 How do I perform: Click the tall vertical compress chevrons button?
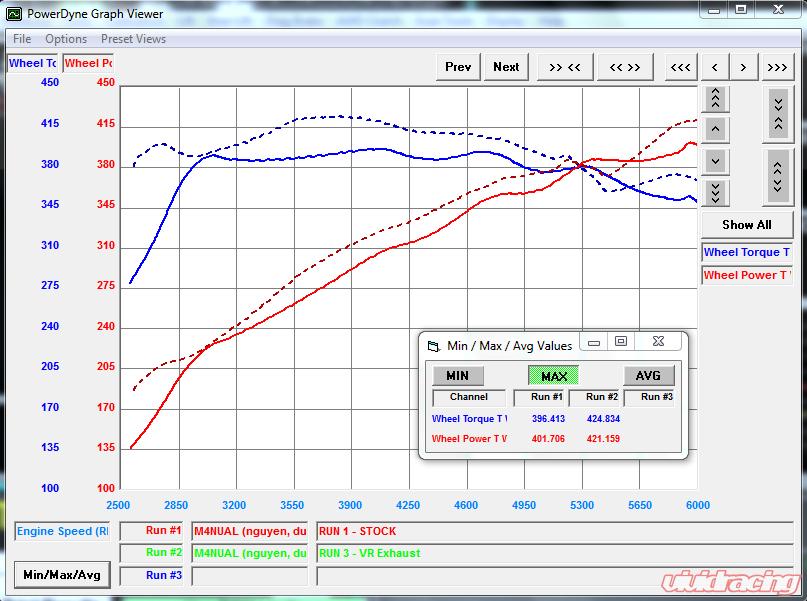778,115
